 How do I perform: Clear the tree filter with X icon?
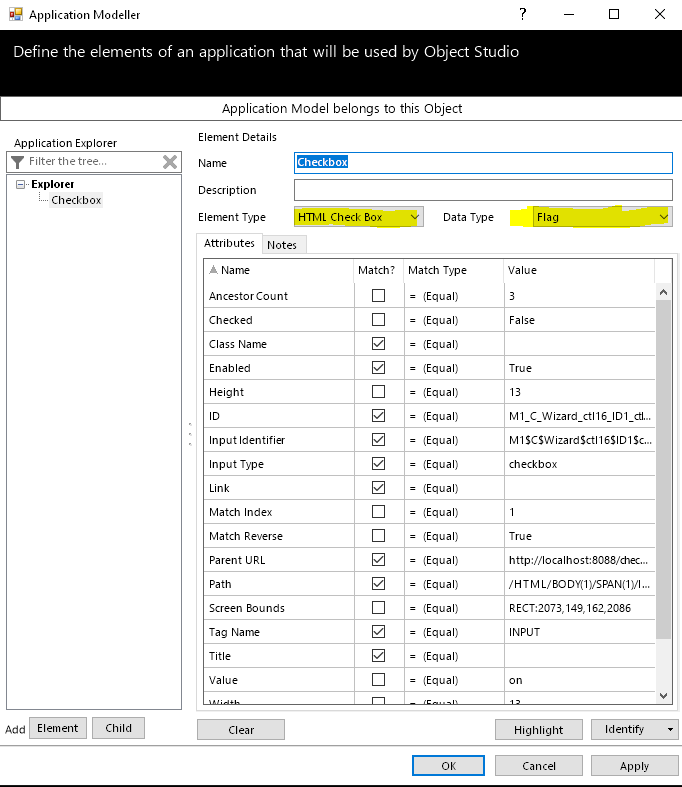click(170, 162)
